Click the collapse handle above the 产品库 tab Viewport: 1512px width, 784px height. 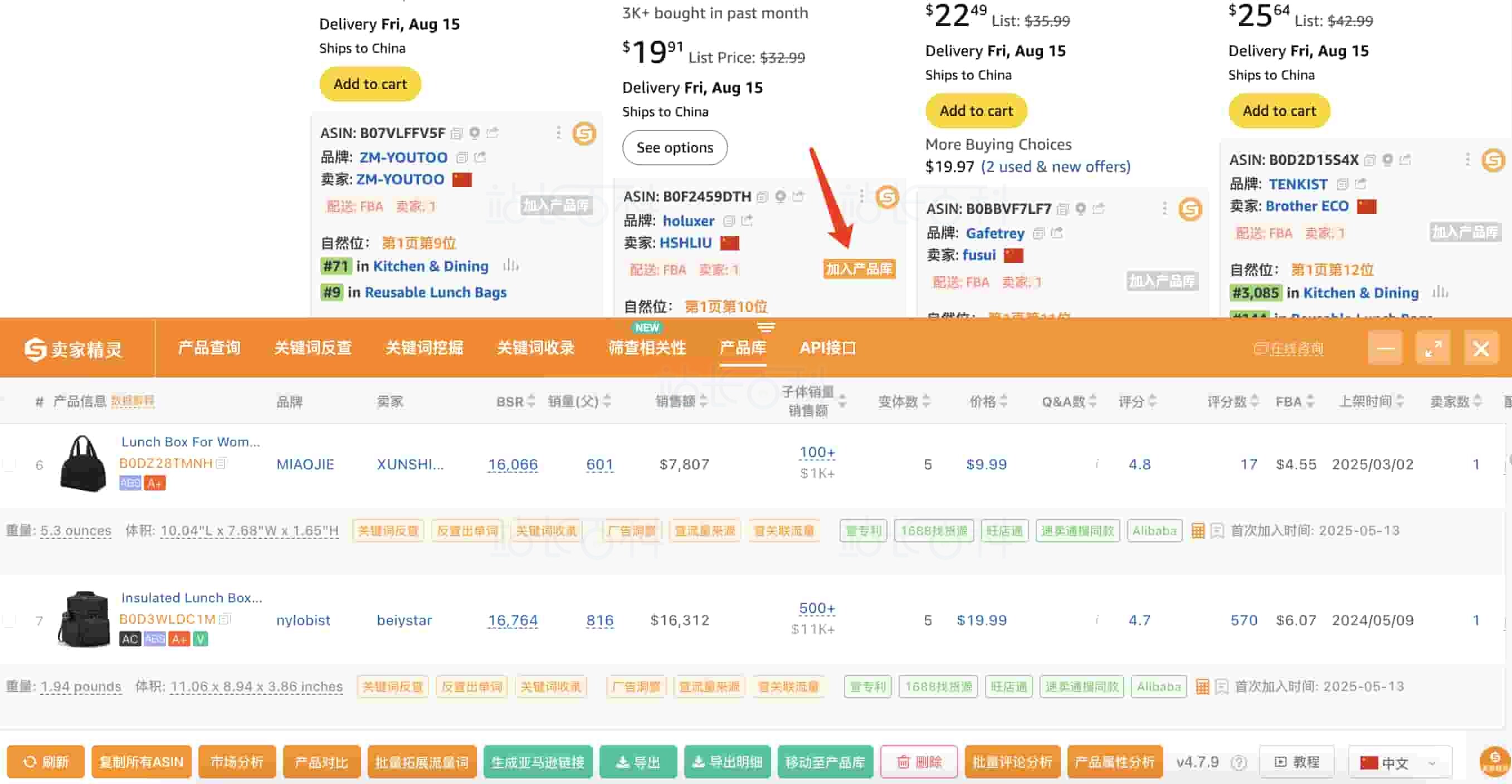tap(765, 326)
